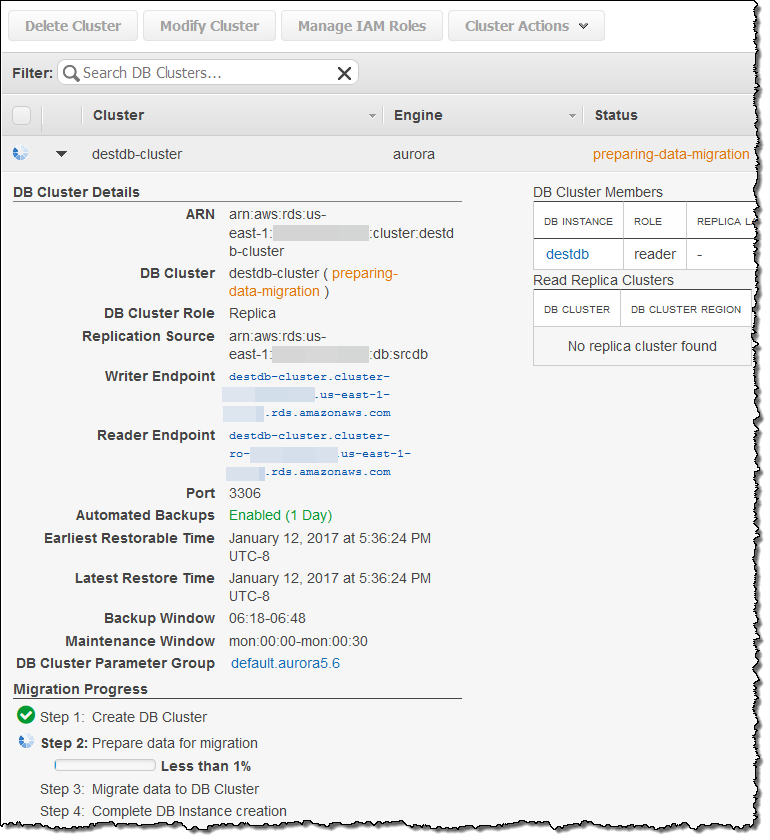Open default.aurora5.6 parameter group link

click(285, 663)
